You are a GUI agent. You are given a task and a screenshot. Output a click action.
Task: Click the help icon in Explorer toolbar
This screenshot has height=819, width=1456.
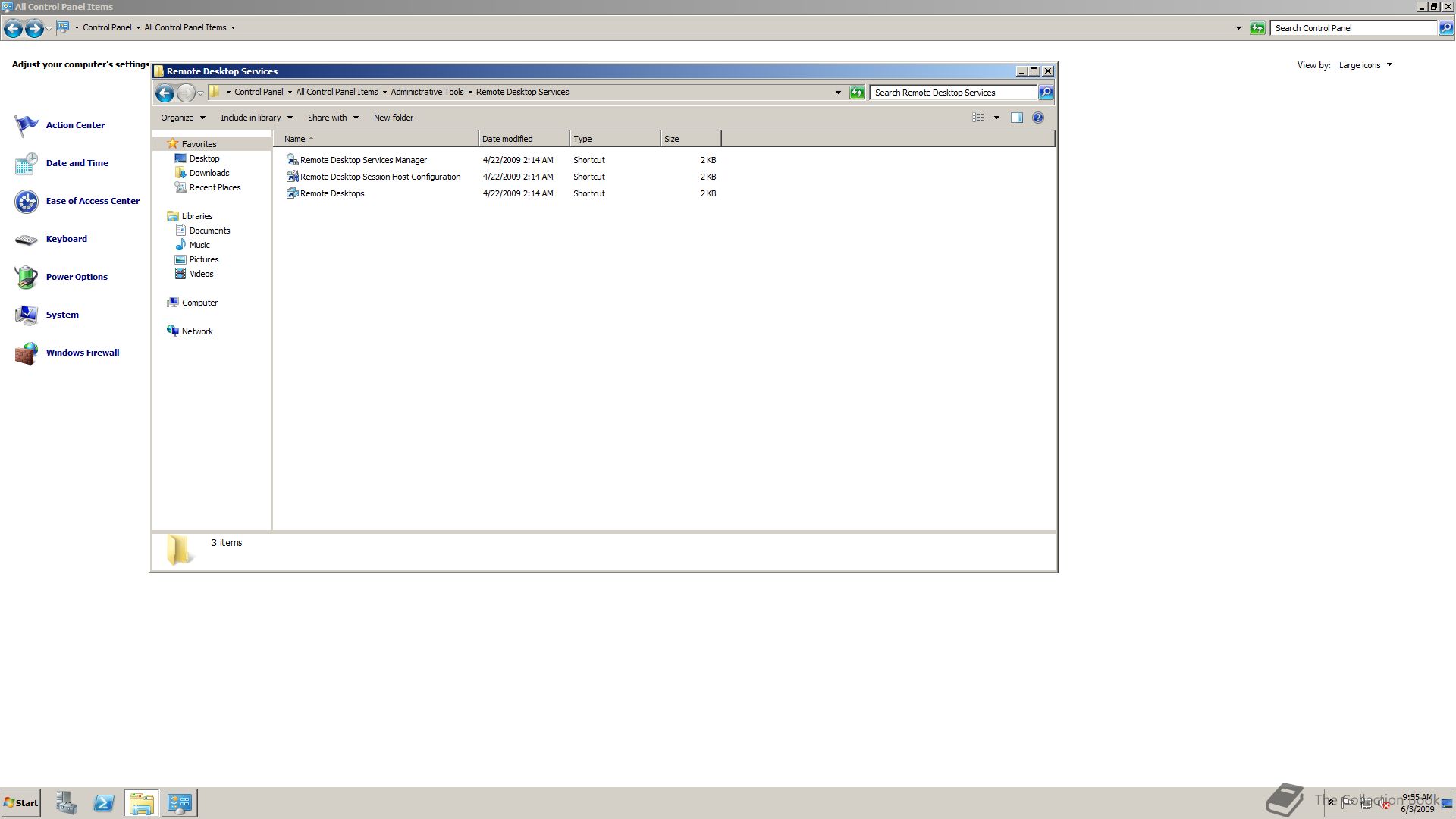[1038, 118]
